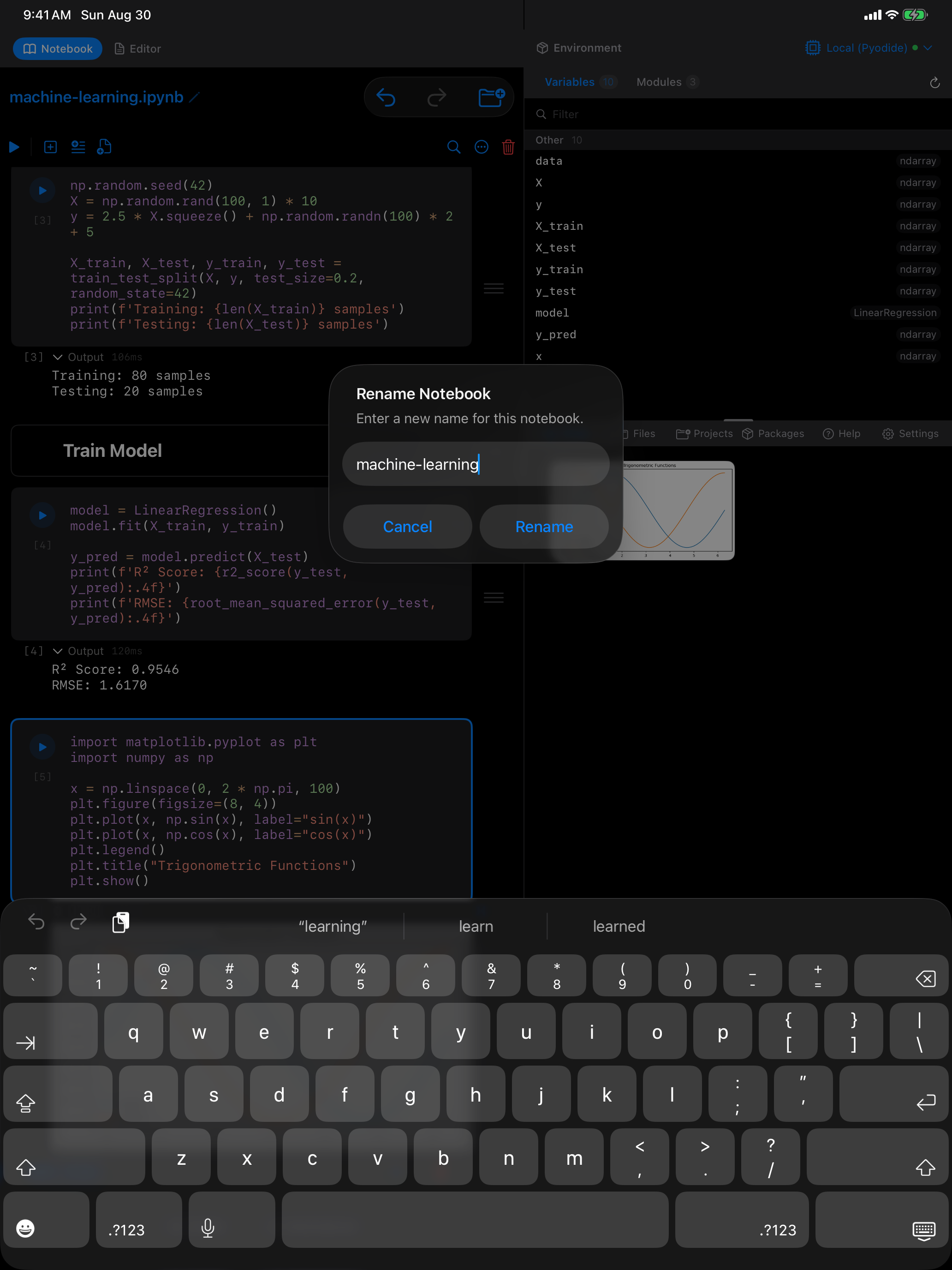
Task: Select the 'model' variable row
Action: pos(738,313)
